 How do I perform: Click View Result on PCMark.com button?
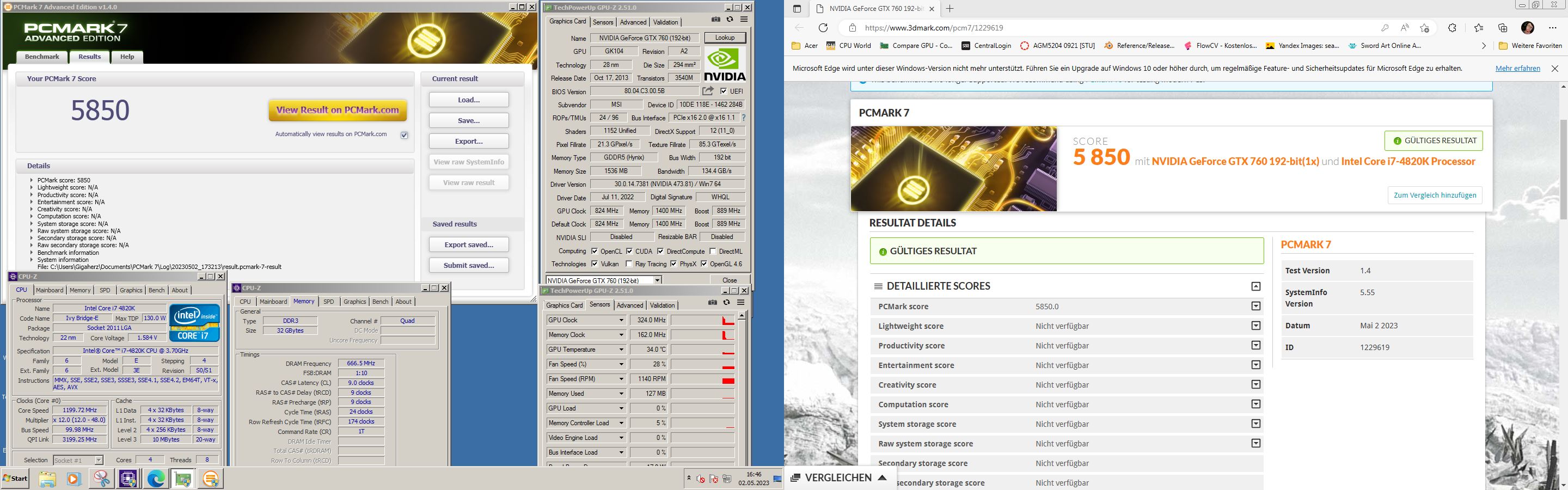tap(338, 110)
